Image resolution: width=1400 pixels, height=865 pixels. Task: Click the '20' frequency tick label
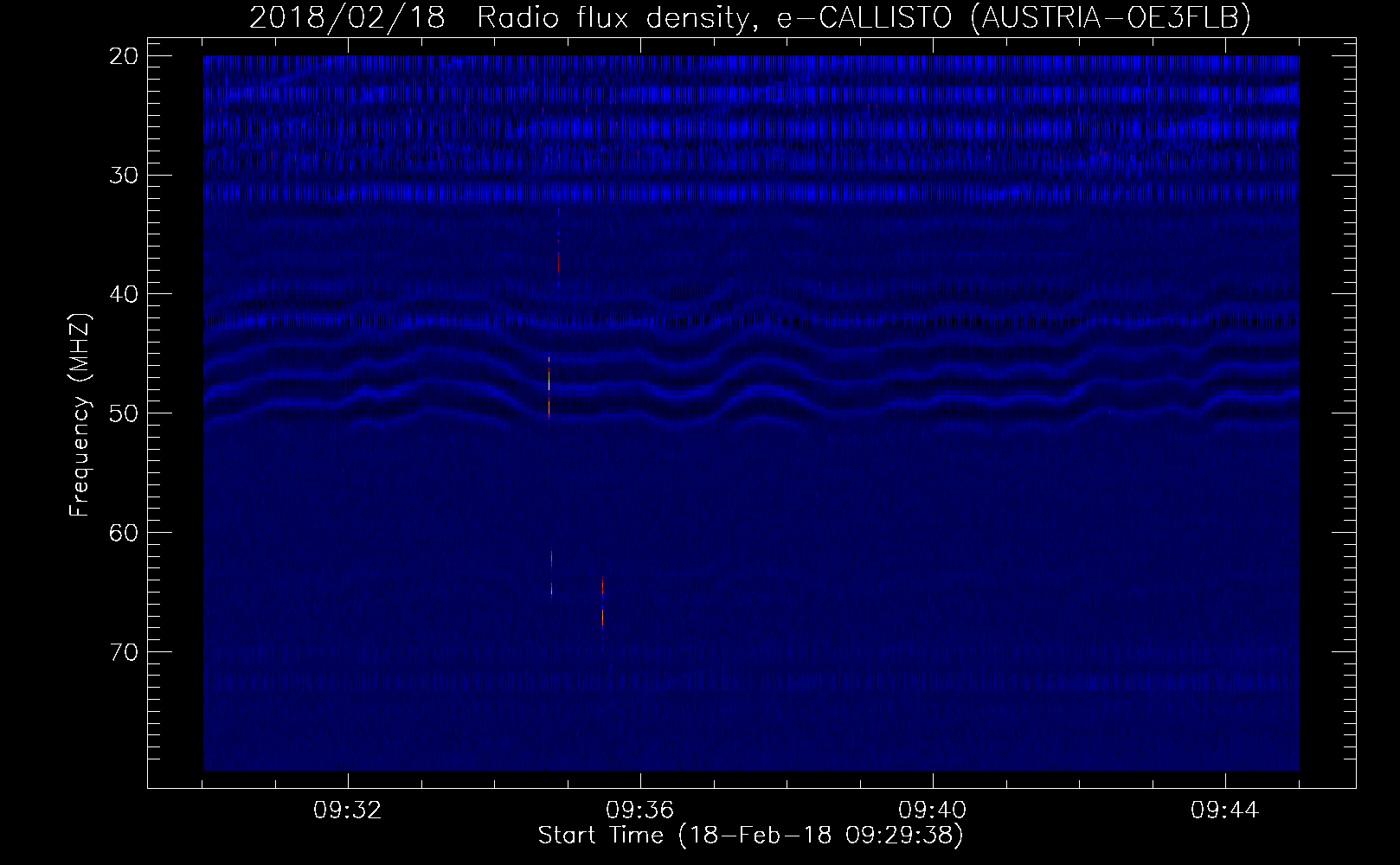[x=125, y=56]
